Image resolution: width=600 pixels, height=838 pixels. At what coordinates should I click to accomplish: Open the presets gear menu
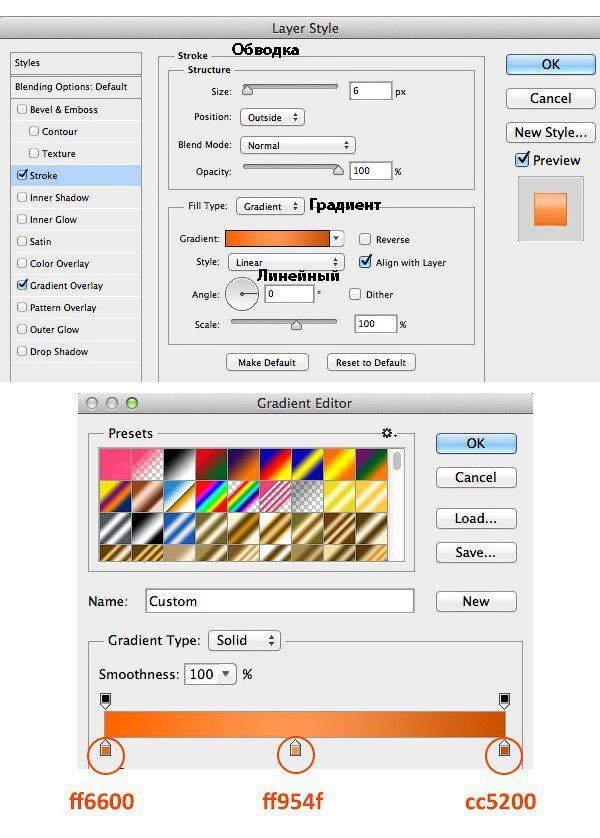click(x=388, y=433)
